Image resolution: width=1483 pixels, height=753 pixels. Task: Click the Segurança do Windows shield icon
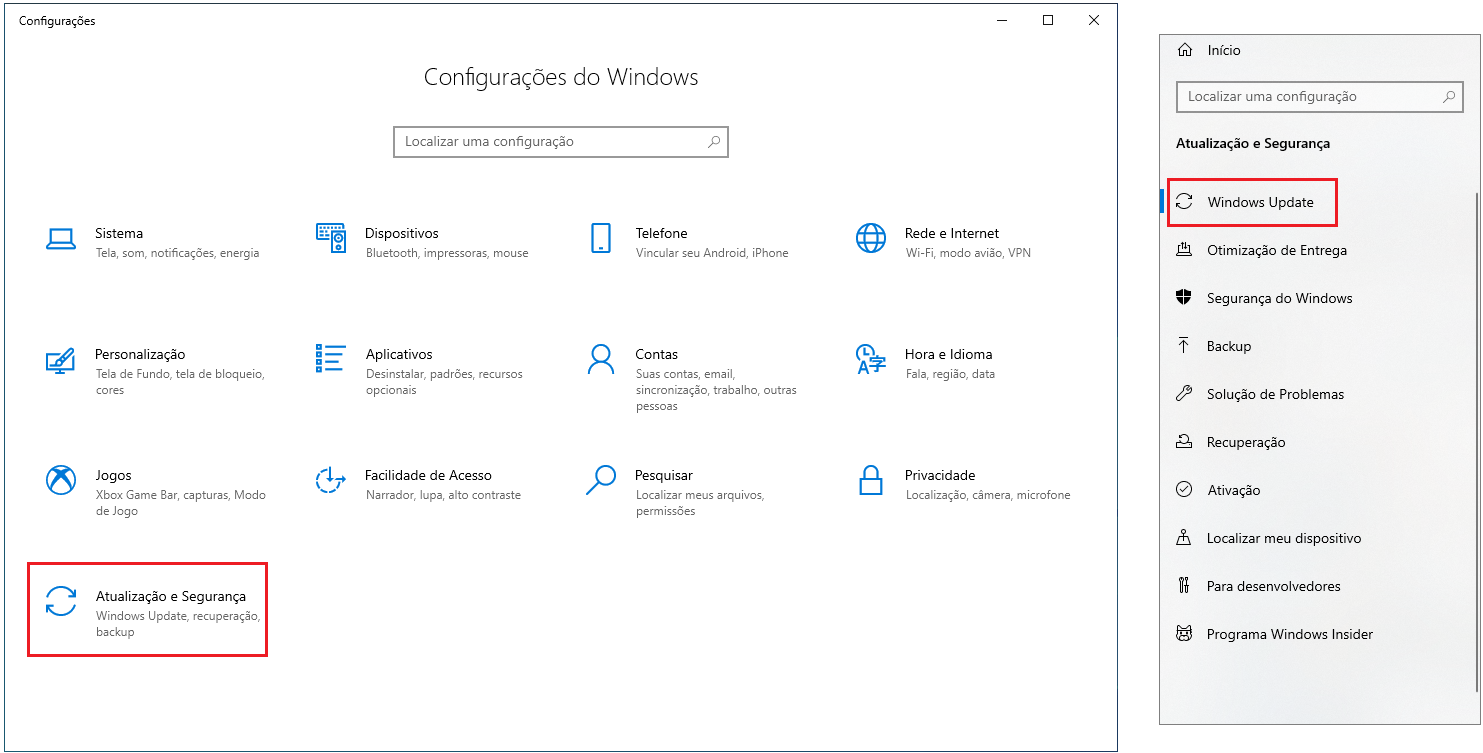1184,298
